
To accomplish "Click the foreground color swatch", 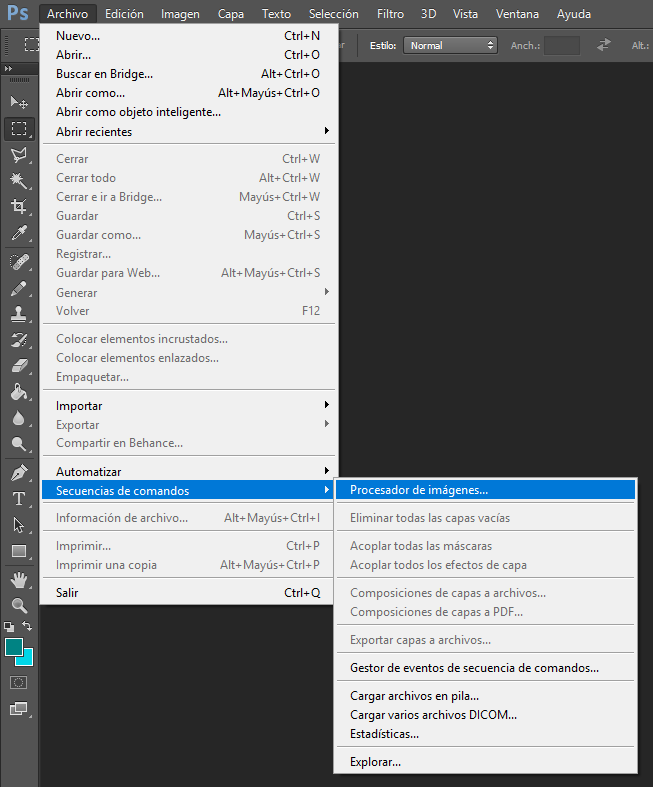I will [x=14, y=647].
